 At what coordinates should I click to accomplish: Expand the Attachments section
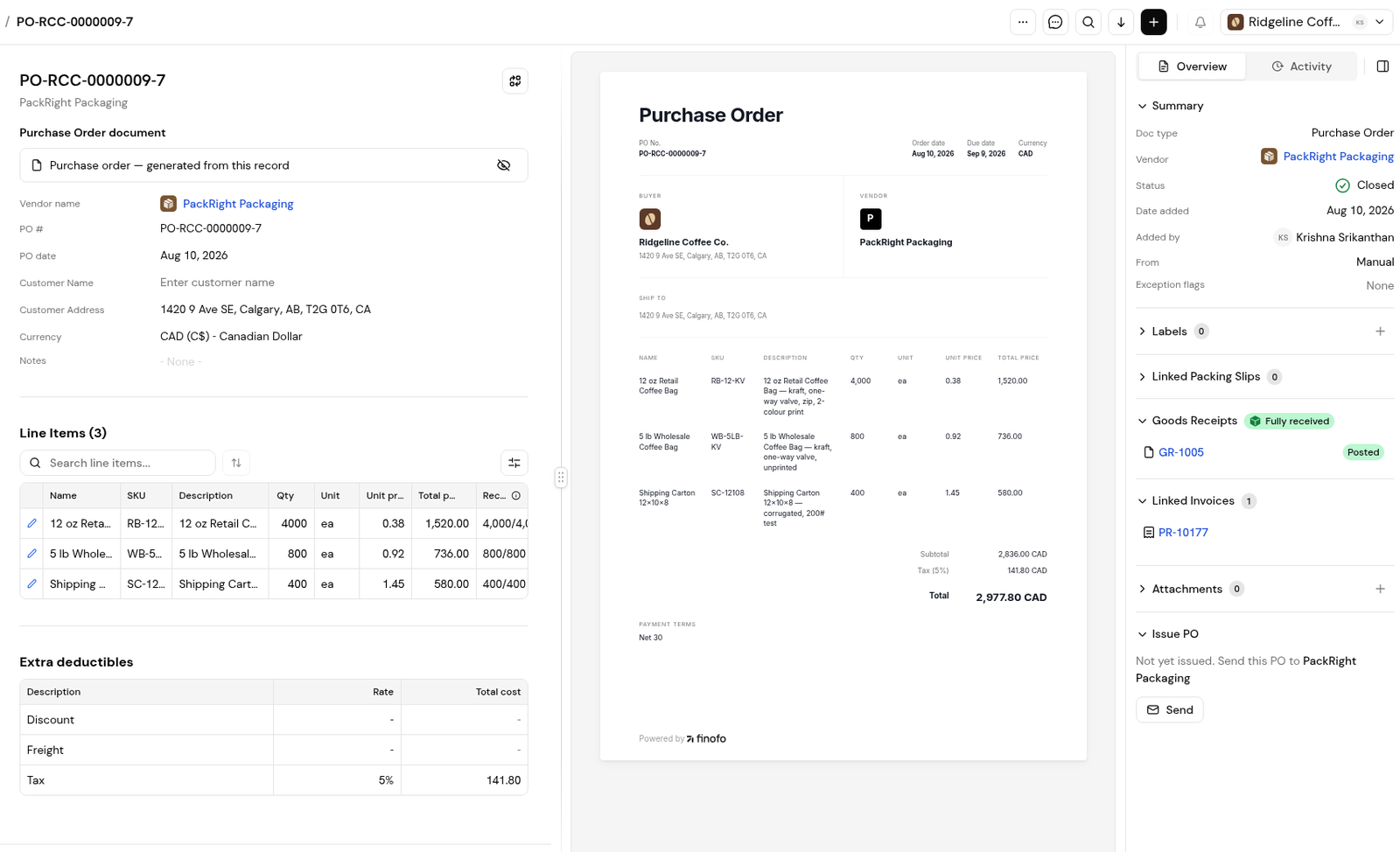(1179, 589)
